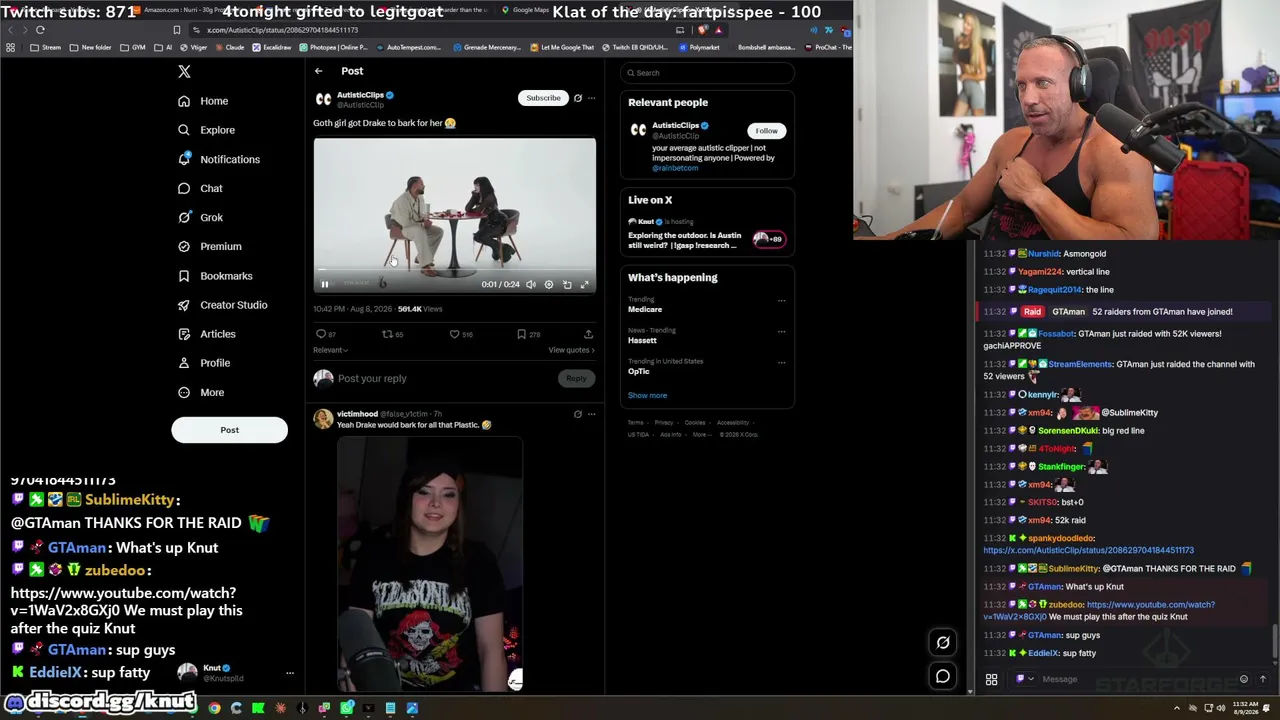The width and height of the screenshot is (1280, 720).
Task: Open more options for OpTic trend
Action: point(781,362)
